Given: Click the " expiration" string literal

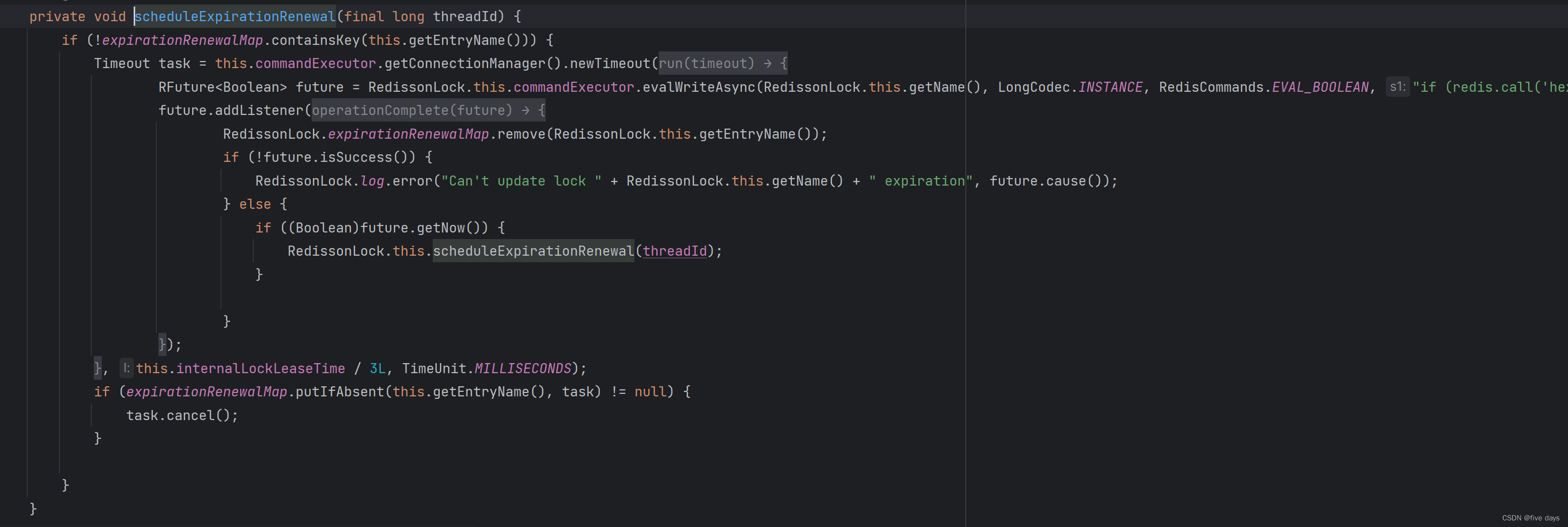Looking at the screenshot, I should [921, 181].
